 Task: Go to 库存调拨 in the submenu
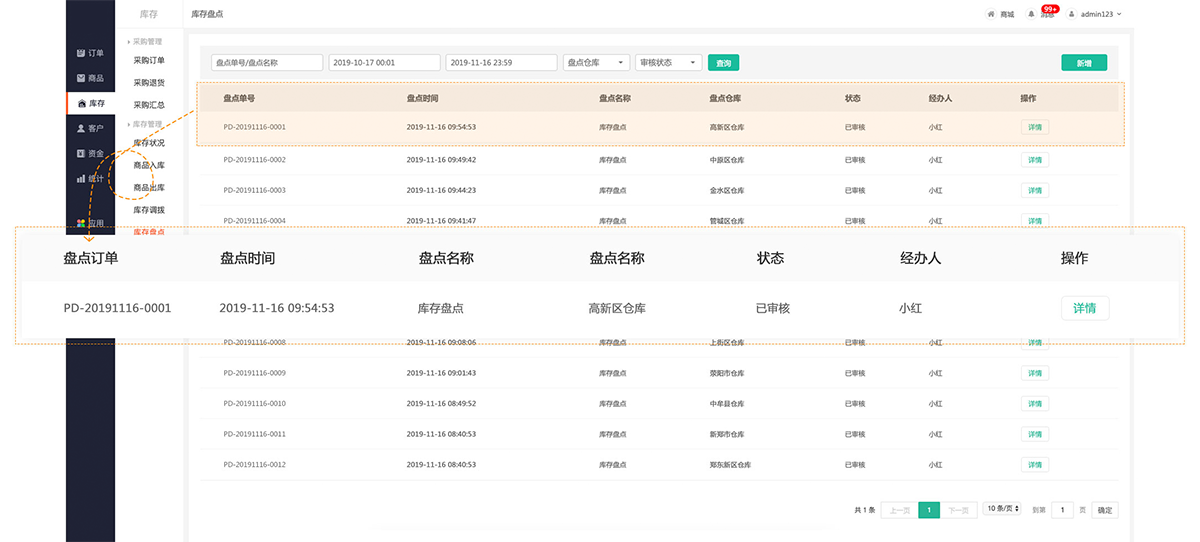tap(149, 210)
